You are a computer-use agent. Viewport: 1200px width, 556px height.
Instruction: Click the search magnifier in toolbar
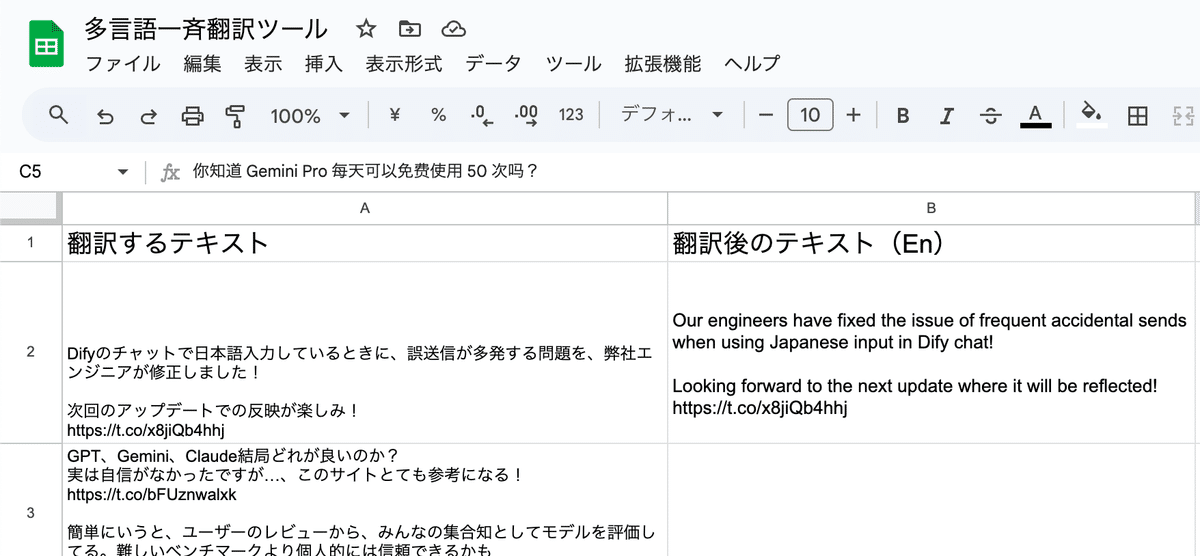(59, 115)
